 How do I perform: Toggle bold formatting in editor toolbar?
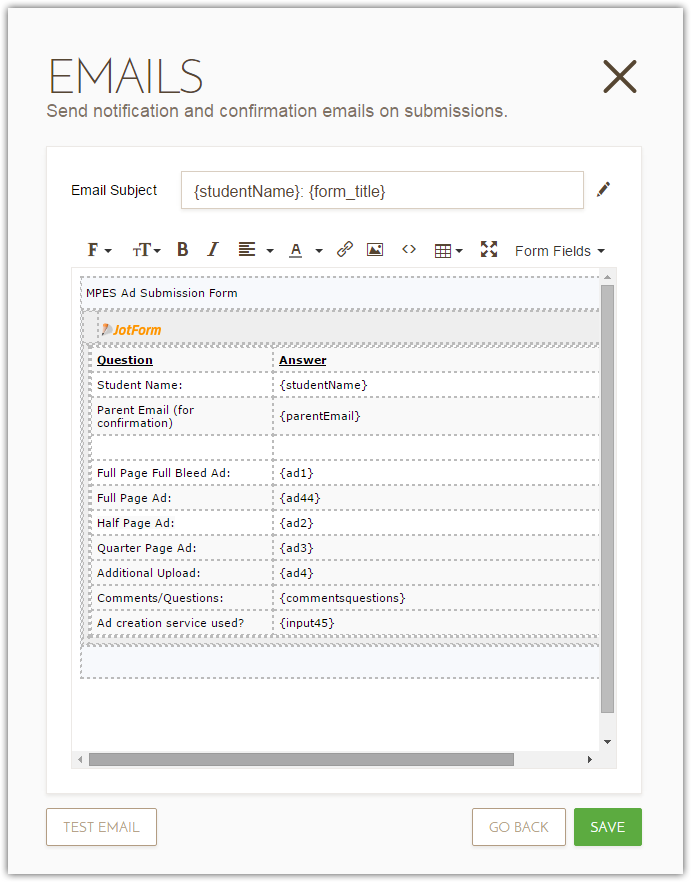[x=182, y=250]
